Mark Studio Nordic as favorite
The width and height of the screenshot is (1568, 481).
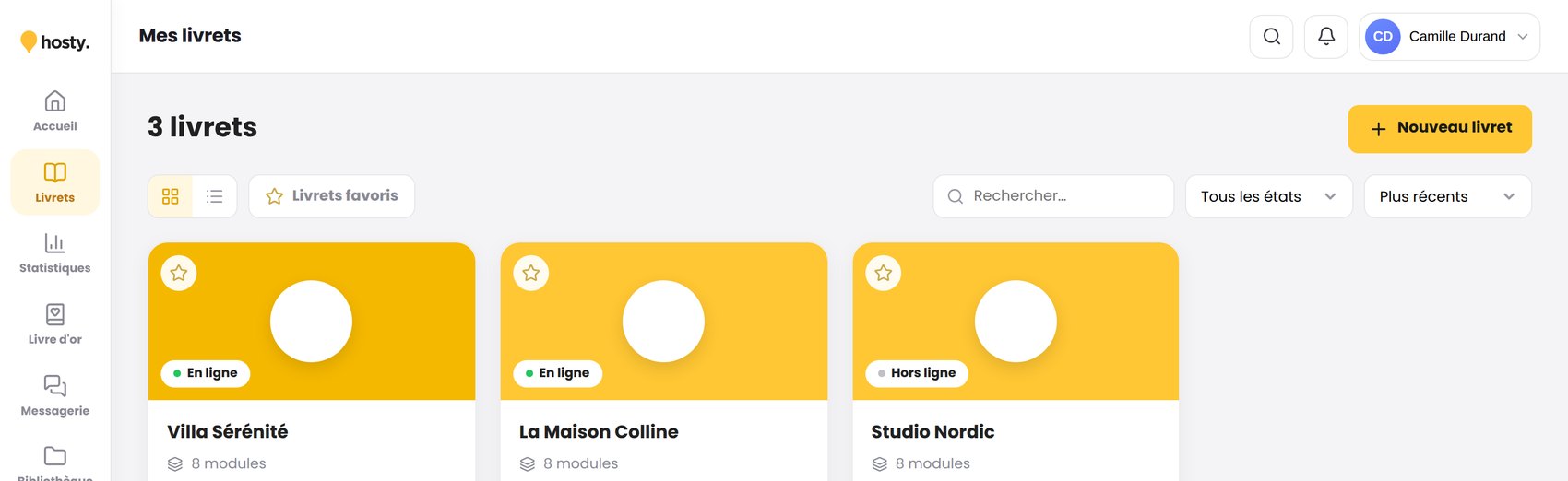pos(884,273)
